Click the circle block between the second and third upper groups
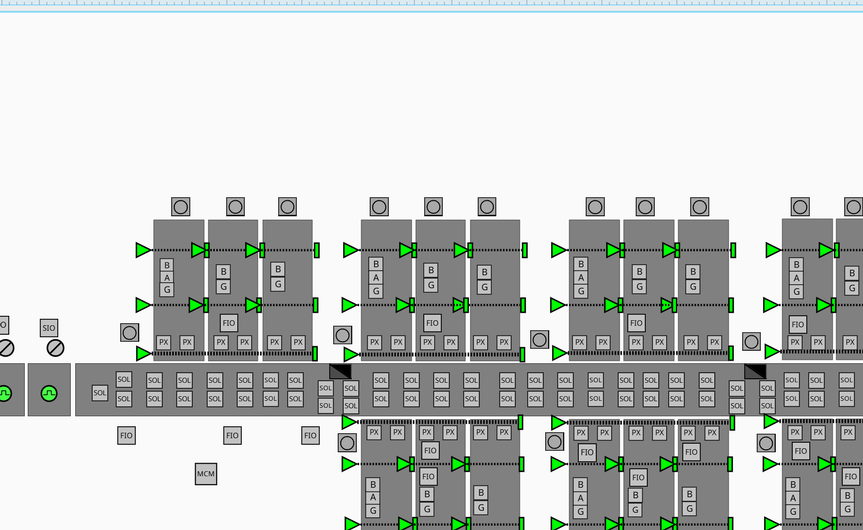This screenshot has height=530, width=863. tap(540, 340)
